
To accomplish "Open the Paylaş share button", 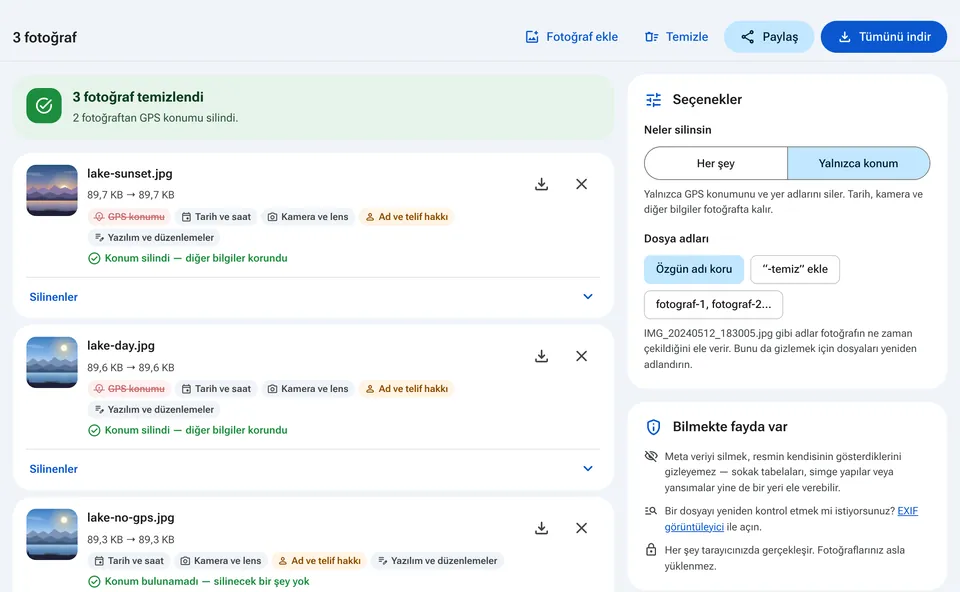I will [769, 37].
